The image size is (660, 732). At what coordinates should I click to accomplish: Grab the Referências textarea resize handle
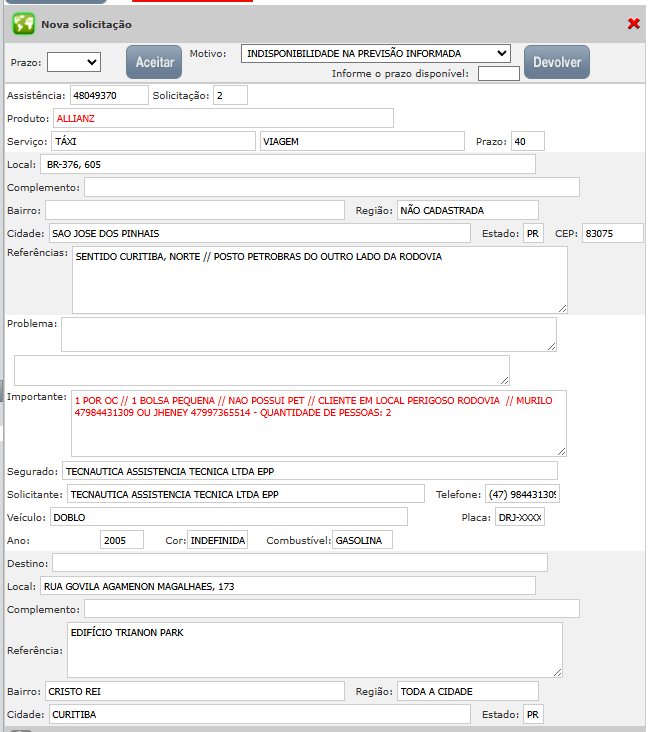(x=562, y=309)
